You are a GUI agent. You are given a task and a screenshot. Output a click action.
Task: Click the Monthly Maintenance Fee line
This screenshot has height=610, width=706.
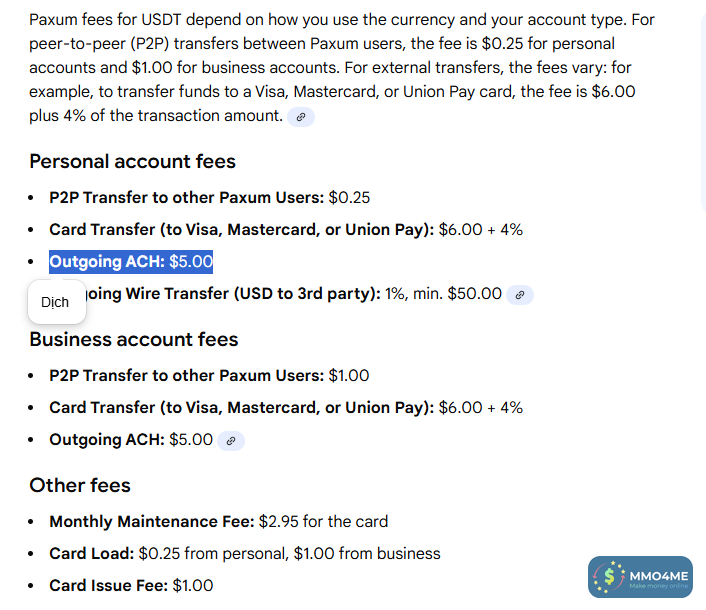tap(218, 522)
